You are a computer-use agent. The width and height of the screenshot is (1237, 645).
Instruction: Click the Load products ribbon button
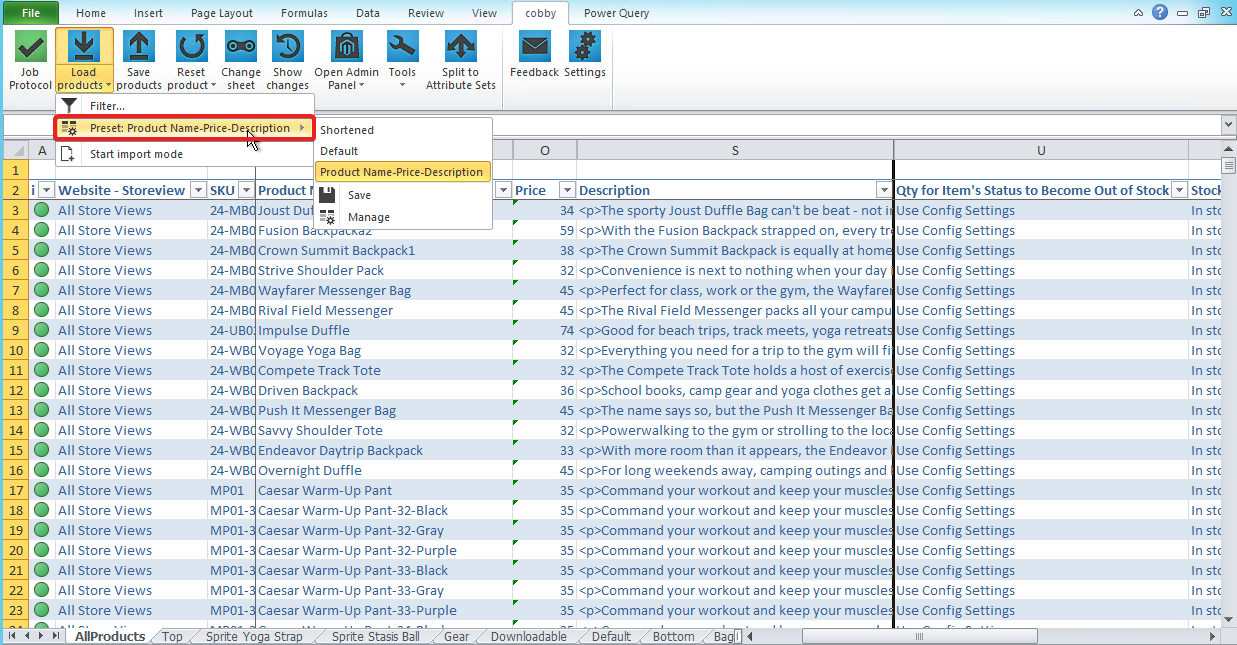coord(84,60)
